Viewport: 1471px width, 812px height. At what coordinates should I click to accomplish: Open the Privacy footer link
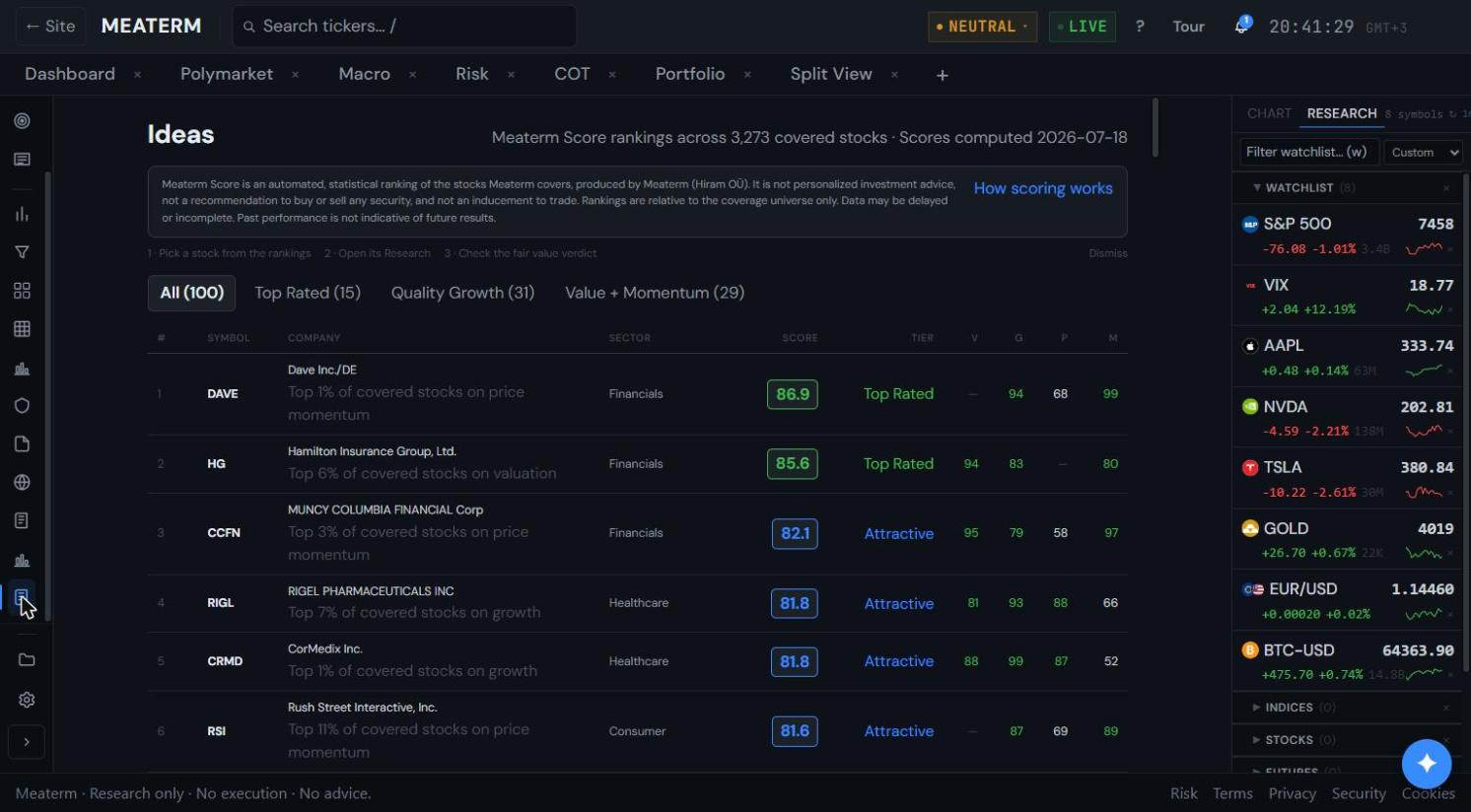(1292, 793)
